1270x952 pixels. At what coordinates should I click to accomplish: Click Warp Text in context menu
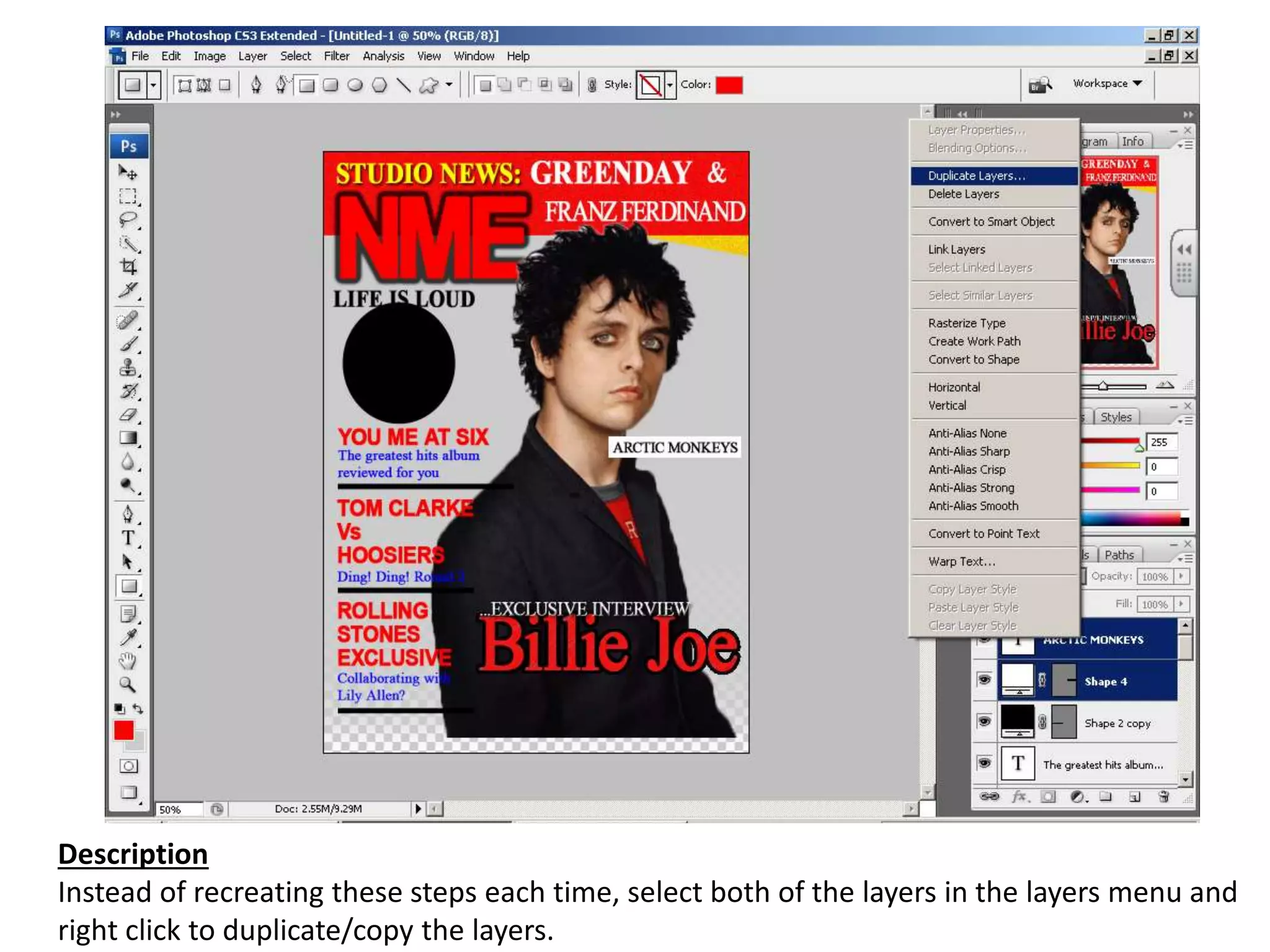[x=994, y=562]
